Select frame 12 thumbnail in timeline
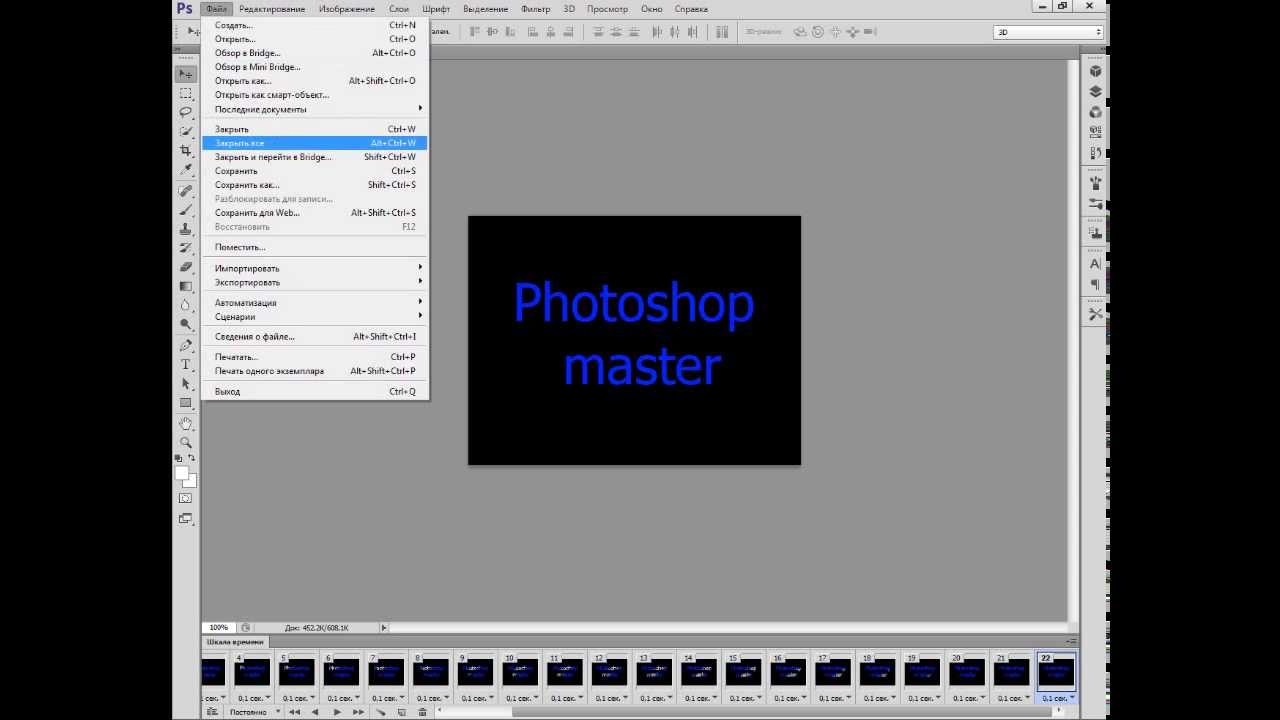Viewport: 1280px width, 720px height. coord(609,672)
